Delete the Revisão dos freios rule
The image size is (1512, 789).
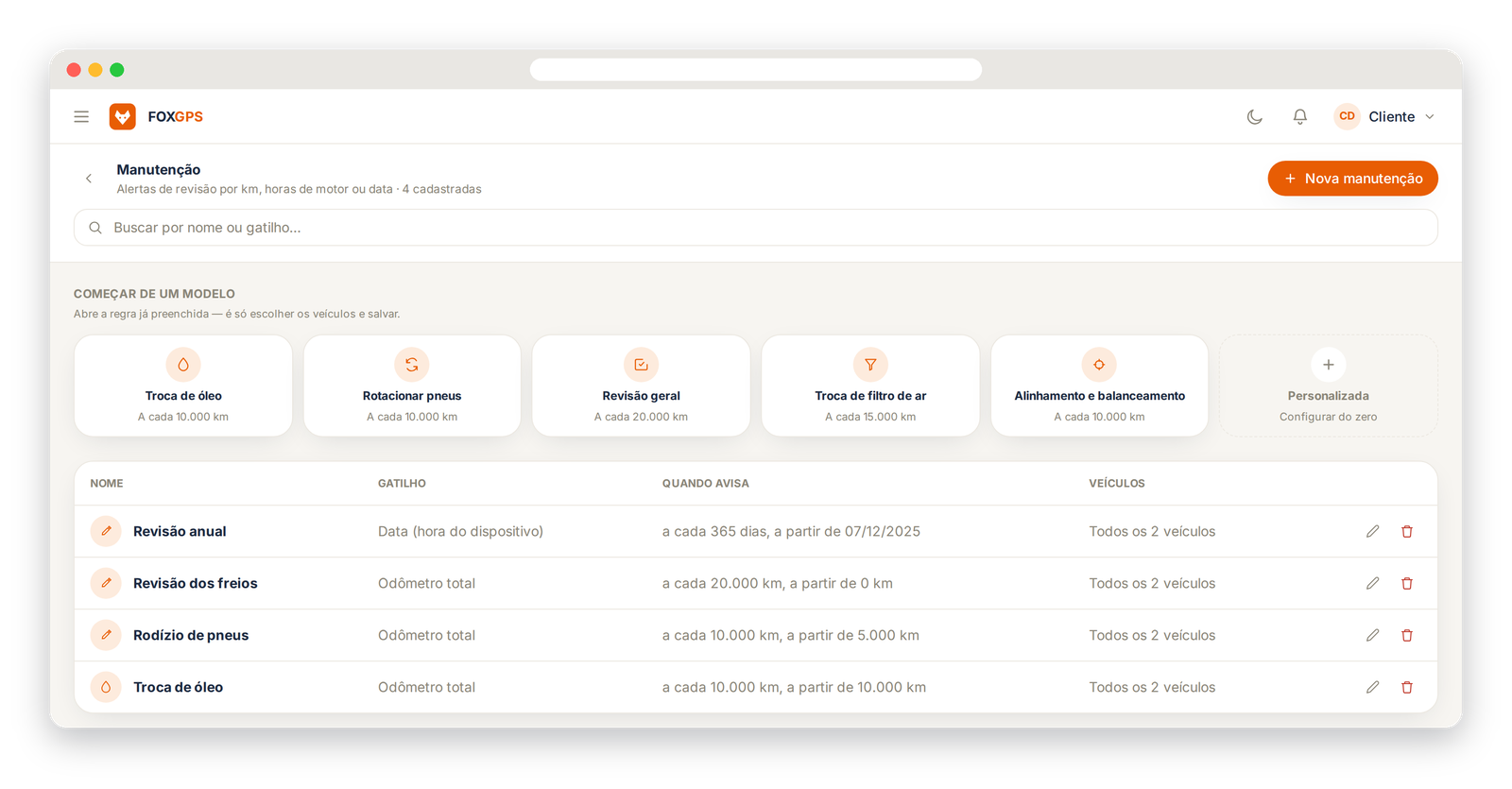point(1407,584)
